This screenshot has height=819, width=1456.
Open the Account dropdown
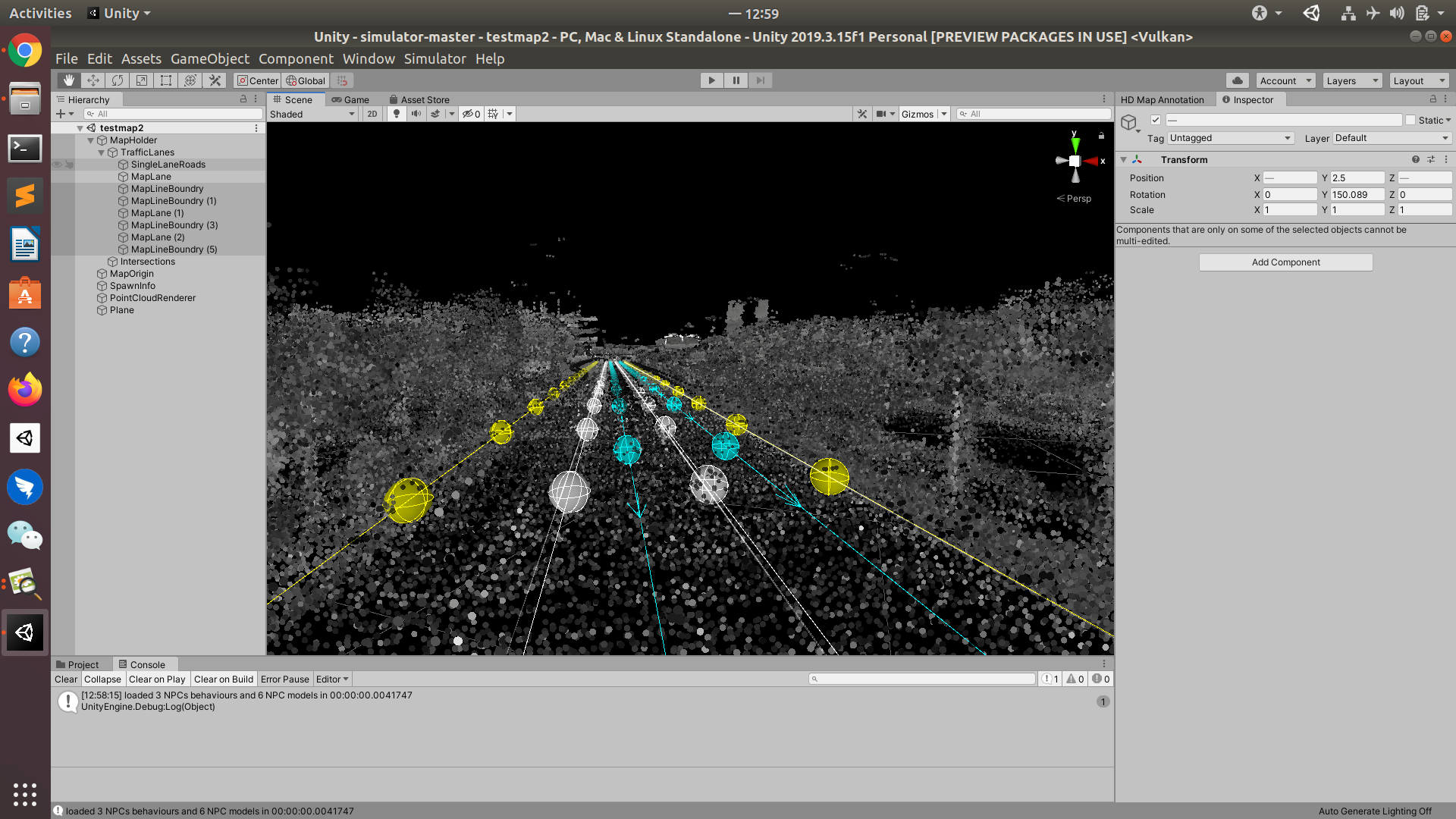pyautogui.click(x=1285, y=80)
